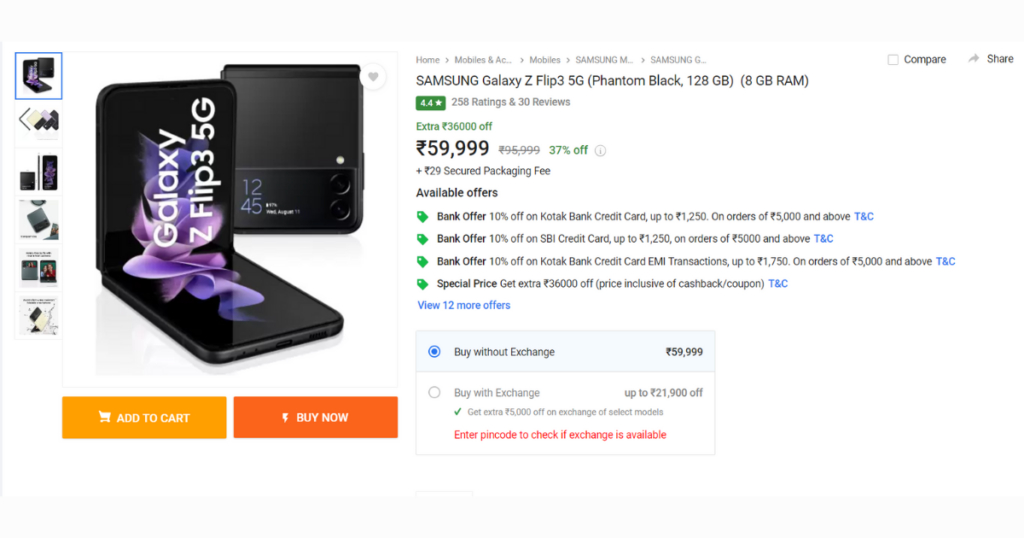Click the cart icon in Add to Cart
1024x538 pixels.
104,417
